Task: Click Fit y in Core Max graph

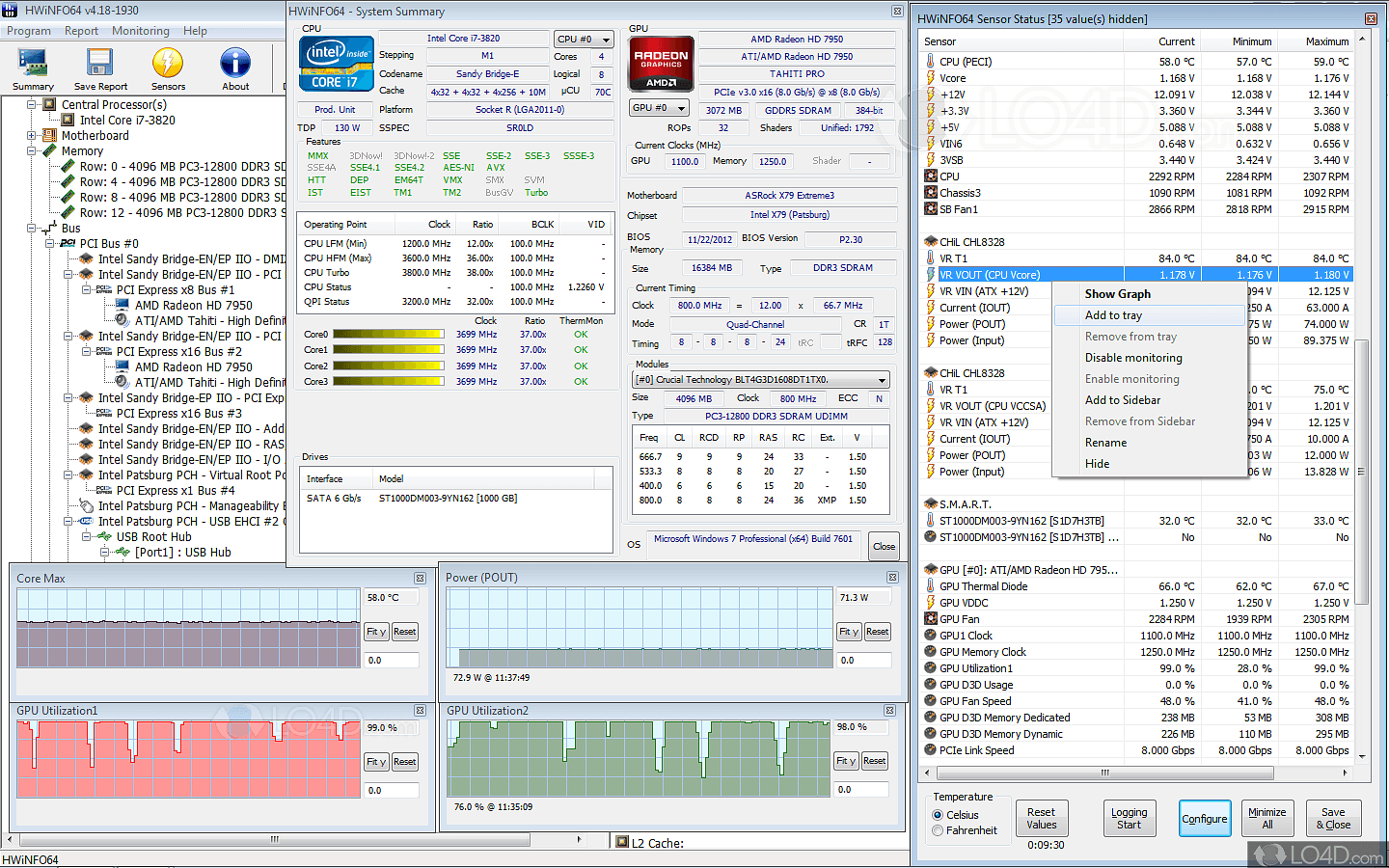Action: 376,632
